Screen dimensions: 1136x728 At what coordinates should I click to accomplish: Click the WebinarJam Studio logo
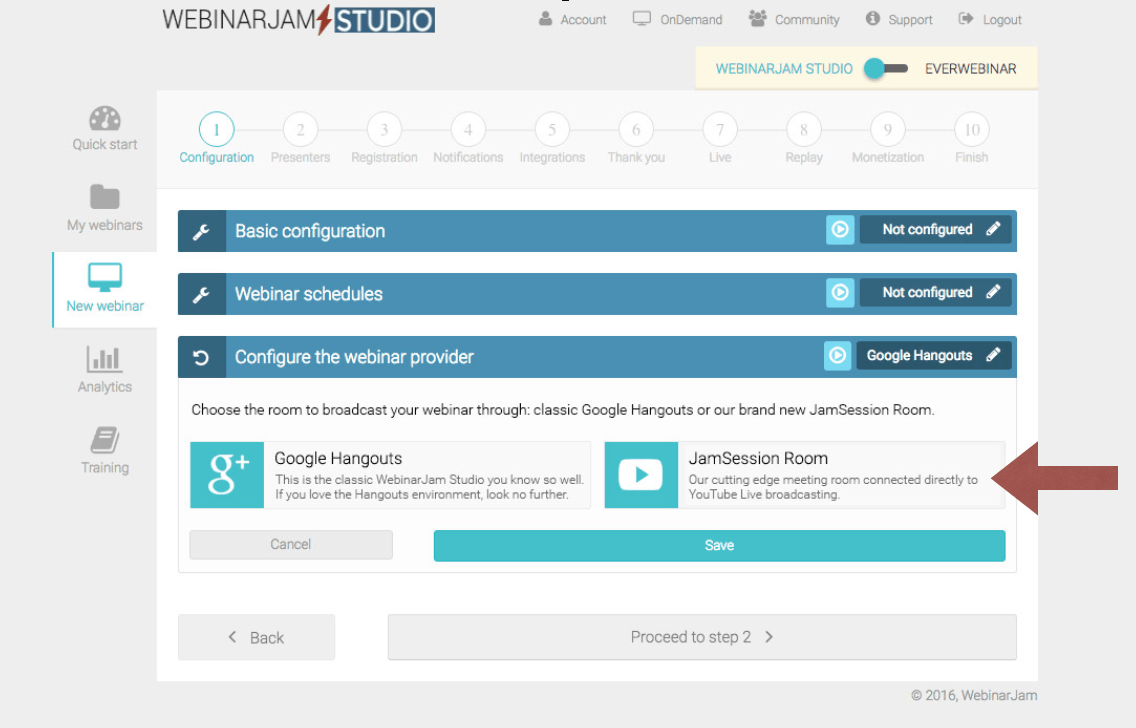pyautogui.click(x=298, y=20)
